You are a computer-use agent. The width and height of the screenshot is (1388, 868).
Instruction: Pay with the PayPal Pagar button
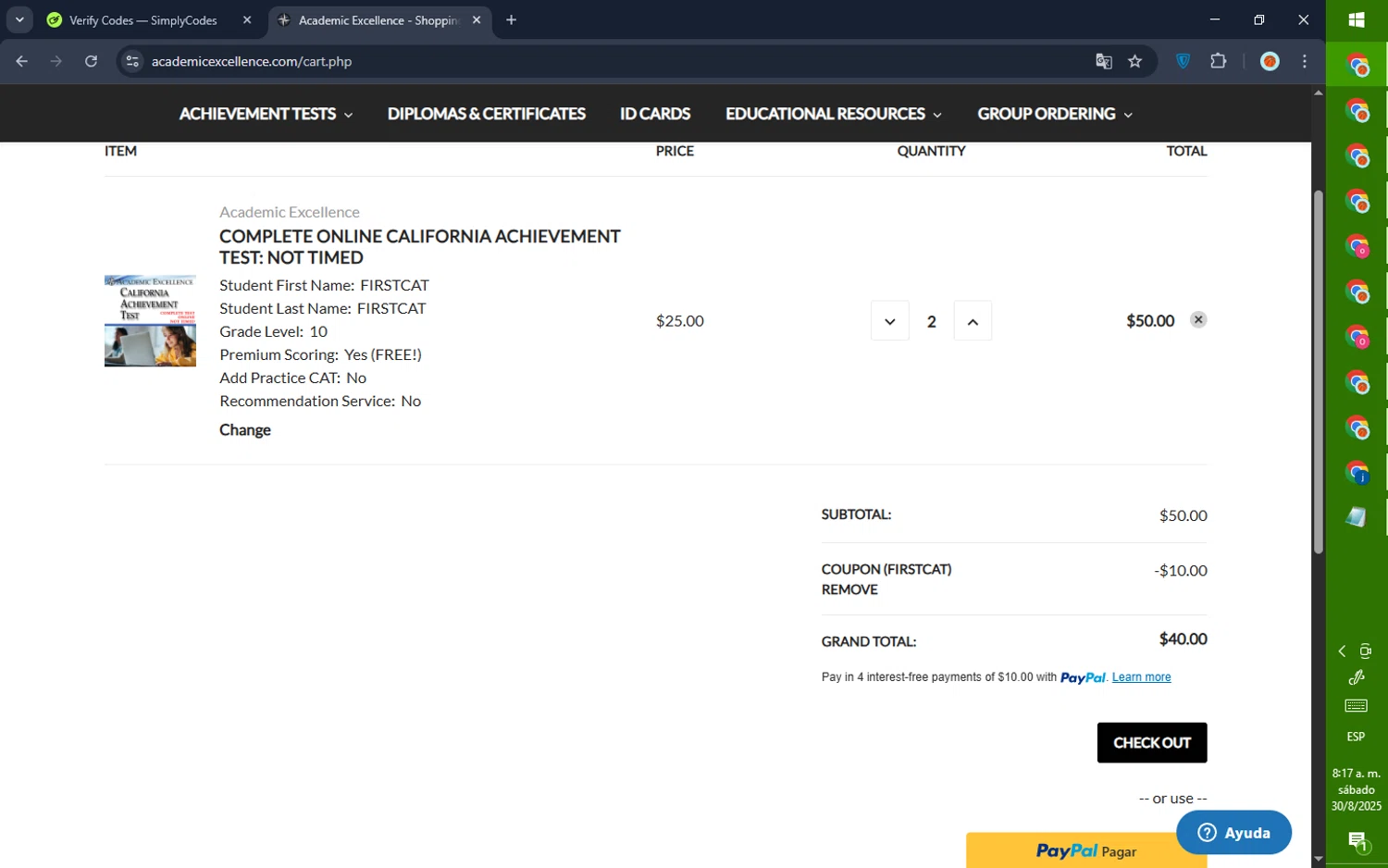tap(1086, 850)
